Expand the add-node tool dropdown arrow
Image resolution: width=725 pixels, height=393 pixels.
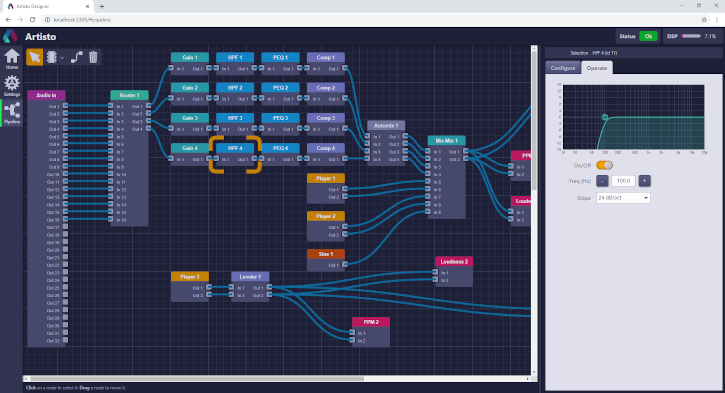click(62, 58)
